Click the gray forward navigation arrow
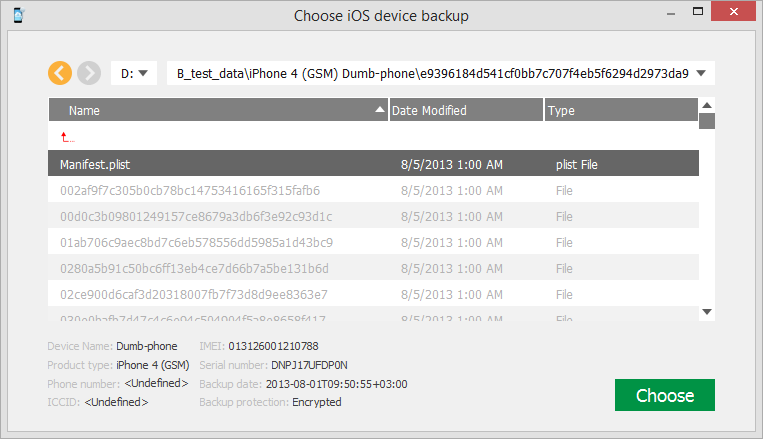This screenshot has width=763, height=439. pos(89,73)
